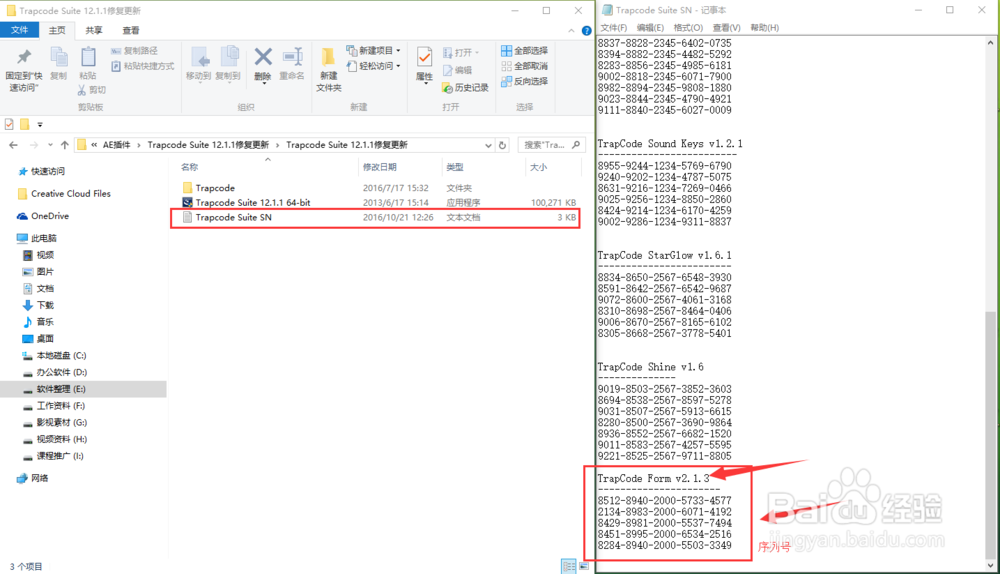
Task: Collapse the Explorer ribbon
Action: pyautogui.click(x=571, y=31)
